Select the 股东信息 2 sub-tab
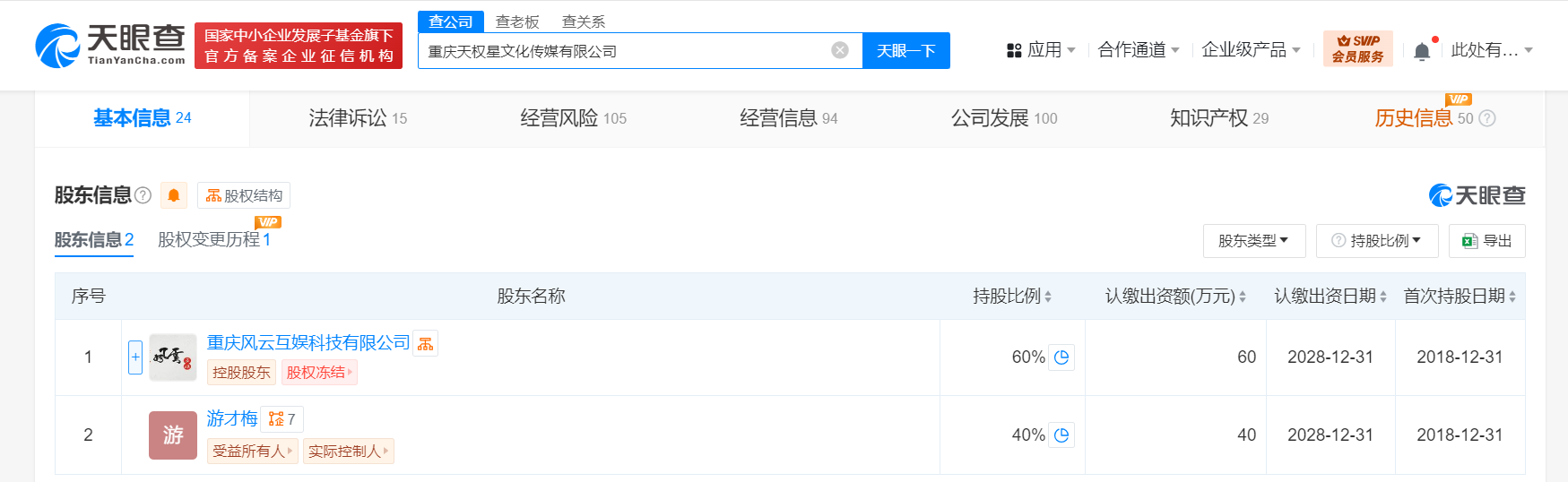Image resolution: width=1568 pixels, height=482 pixels. pyautogui.click(x=94, y=239)
